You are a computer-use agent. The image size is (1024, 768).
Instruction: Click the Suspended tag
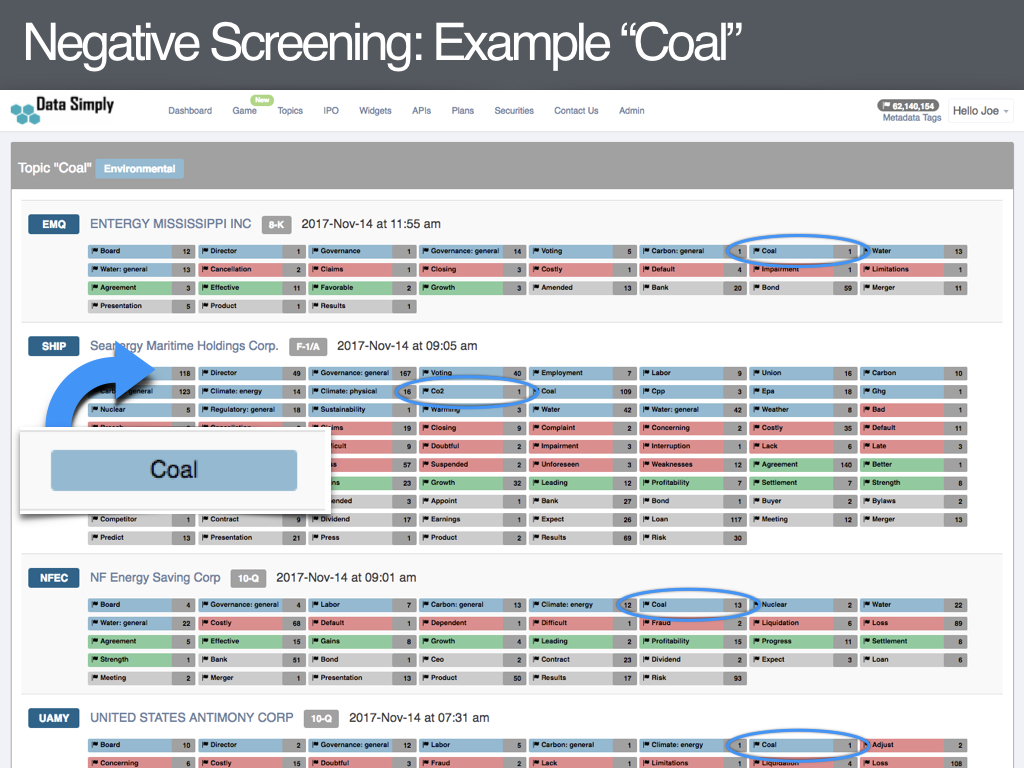pyautogui.click(x=473, y=464)
